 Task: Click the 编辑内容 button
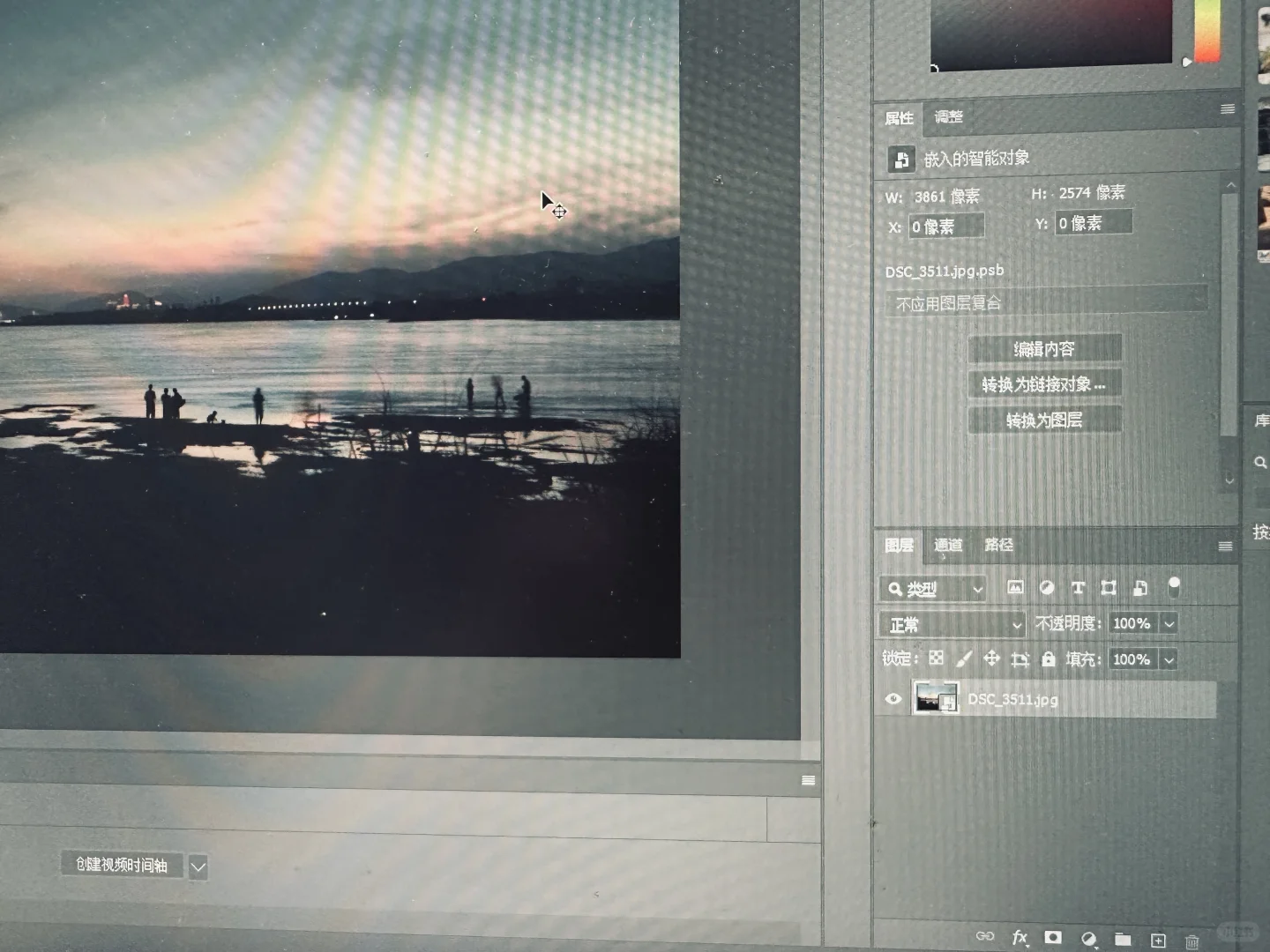(1045, 349)
